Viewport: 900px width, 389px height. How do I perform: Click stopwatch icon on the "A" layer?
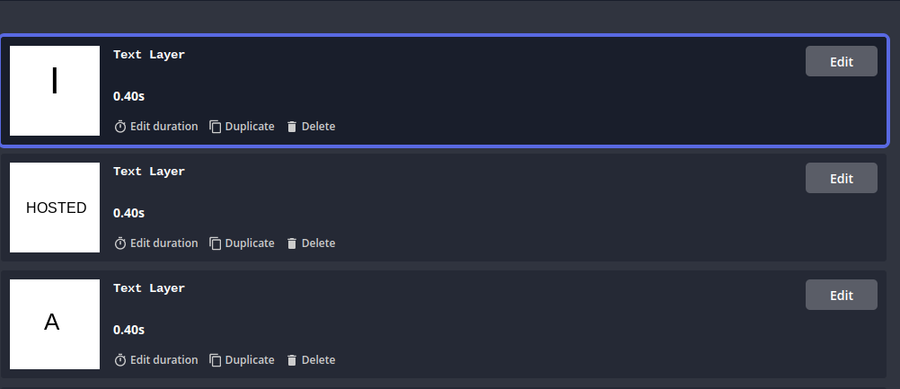[120, 360]
